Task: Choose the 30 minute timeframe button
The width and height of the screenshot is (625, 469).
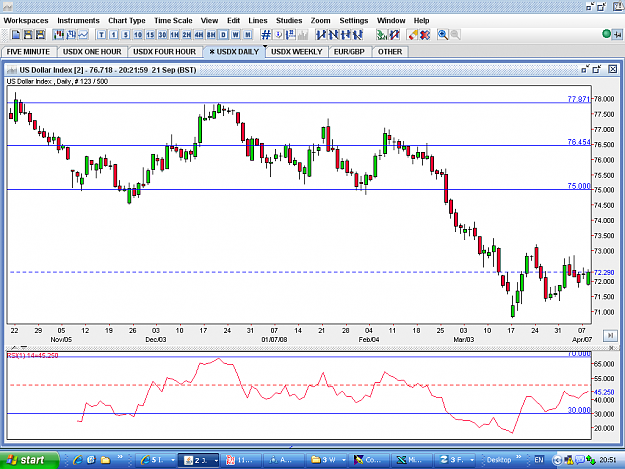Action: (162, 35)
